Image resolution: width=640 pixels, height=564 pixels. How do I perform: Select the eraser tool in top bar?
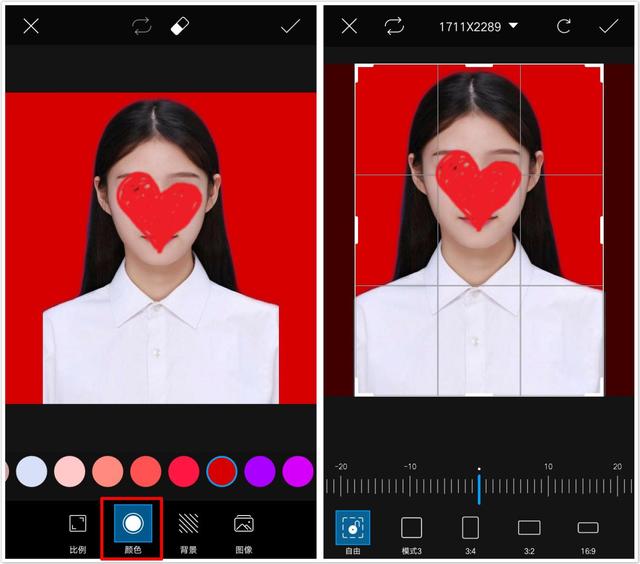click(180, 26)
